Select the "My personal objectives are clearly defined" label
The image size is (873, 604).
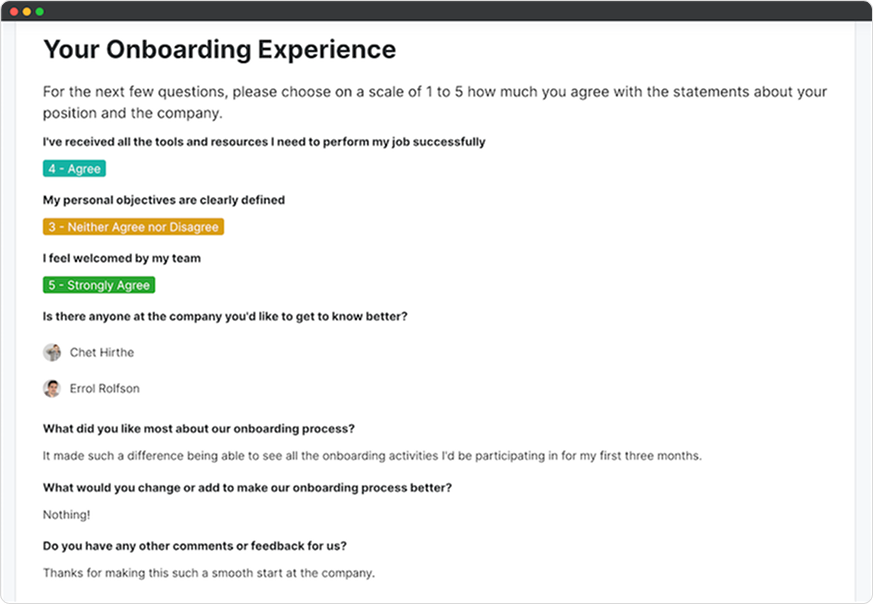[x=164, y=200]
